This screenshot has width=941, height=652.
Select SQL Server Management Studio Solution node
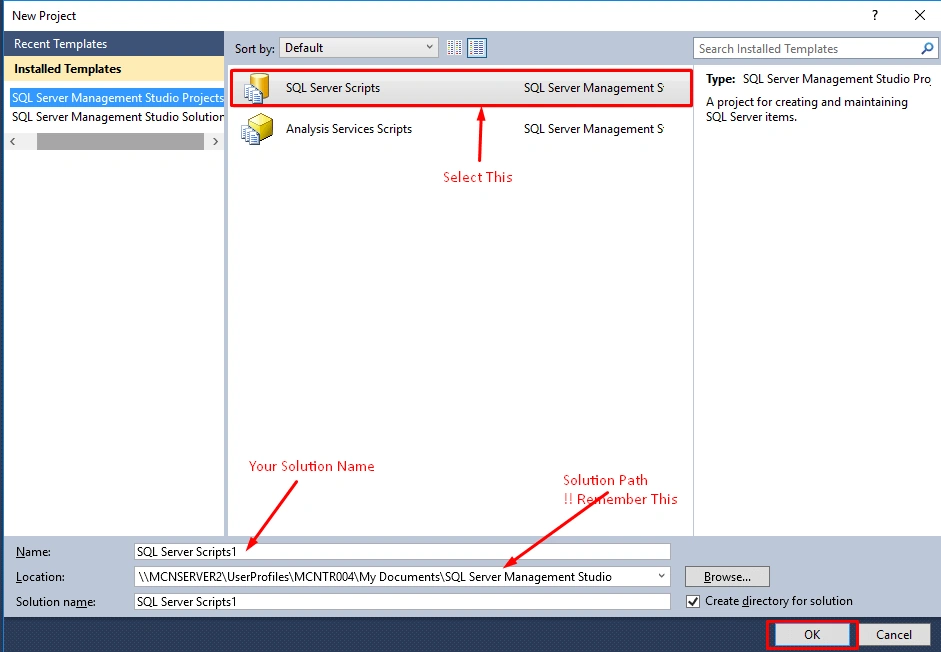[118, 117]
